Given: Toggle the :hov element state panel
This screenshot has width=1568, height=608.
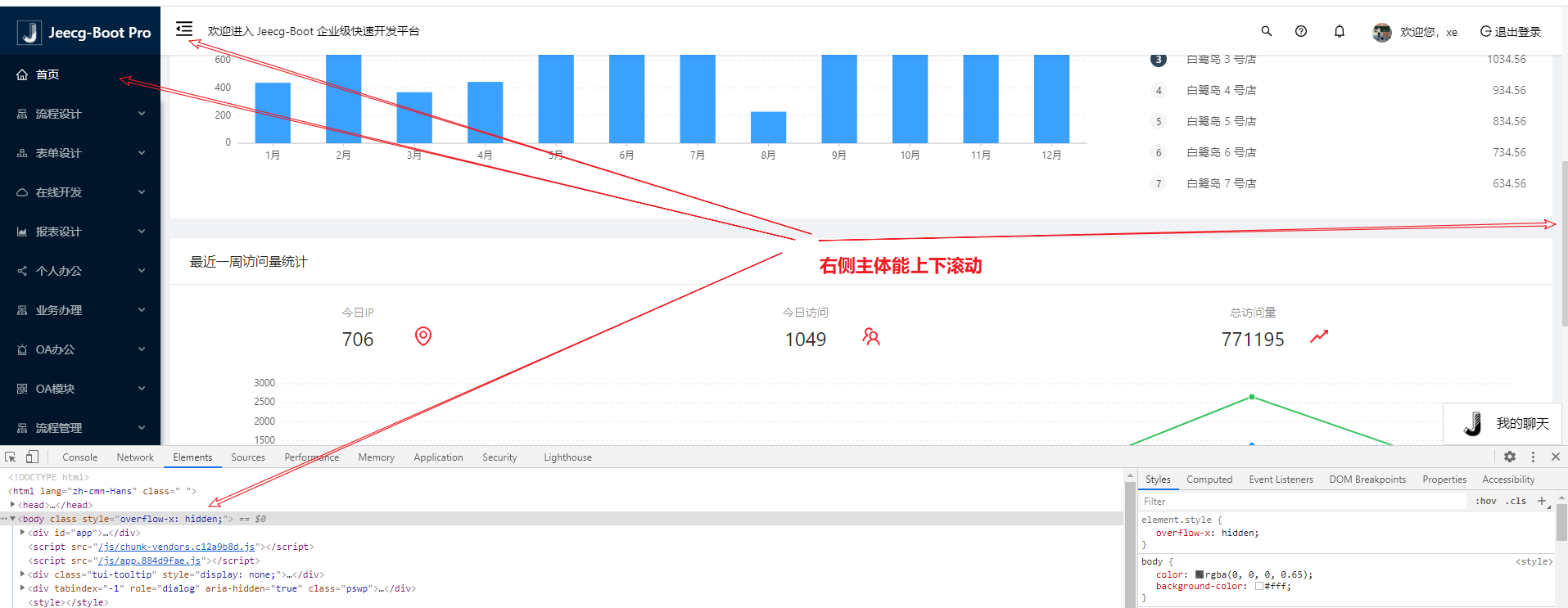Looking at the screenshot, I should pyautogui.click(x=1486, y=501).
